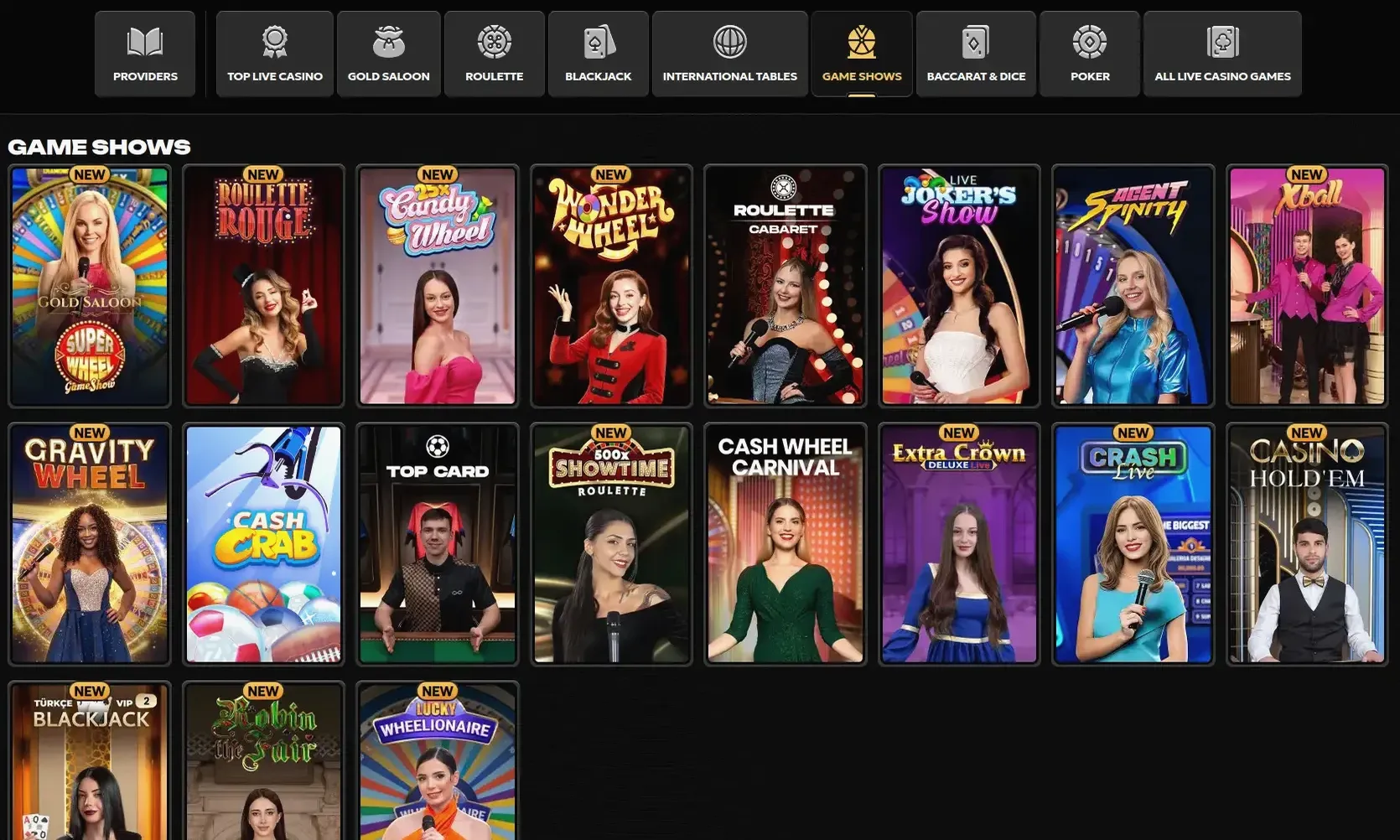Play 500x Showtime Roulette

tap(612, 544)
